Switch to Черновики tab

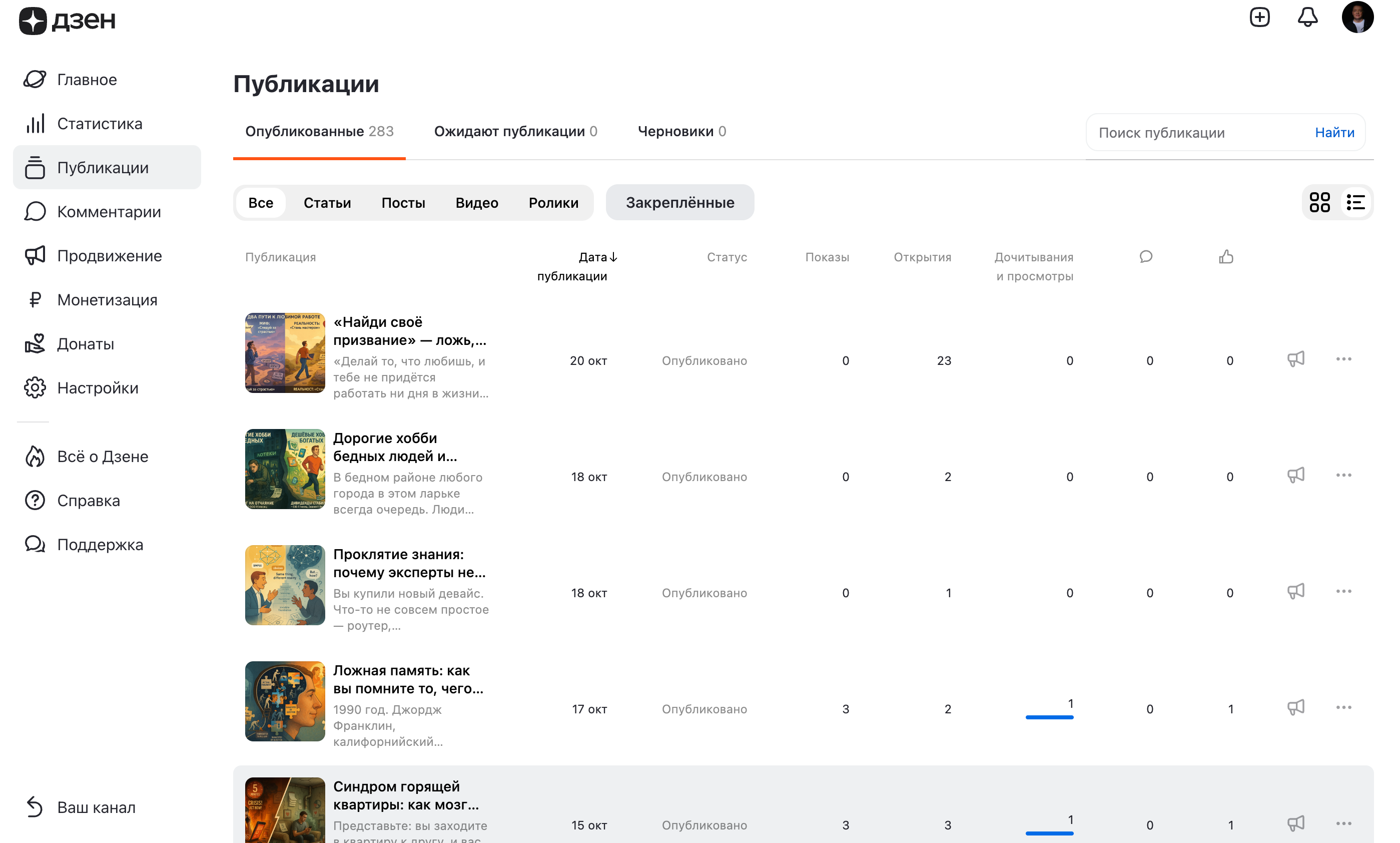pos(681,131)
